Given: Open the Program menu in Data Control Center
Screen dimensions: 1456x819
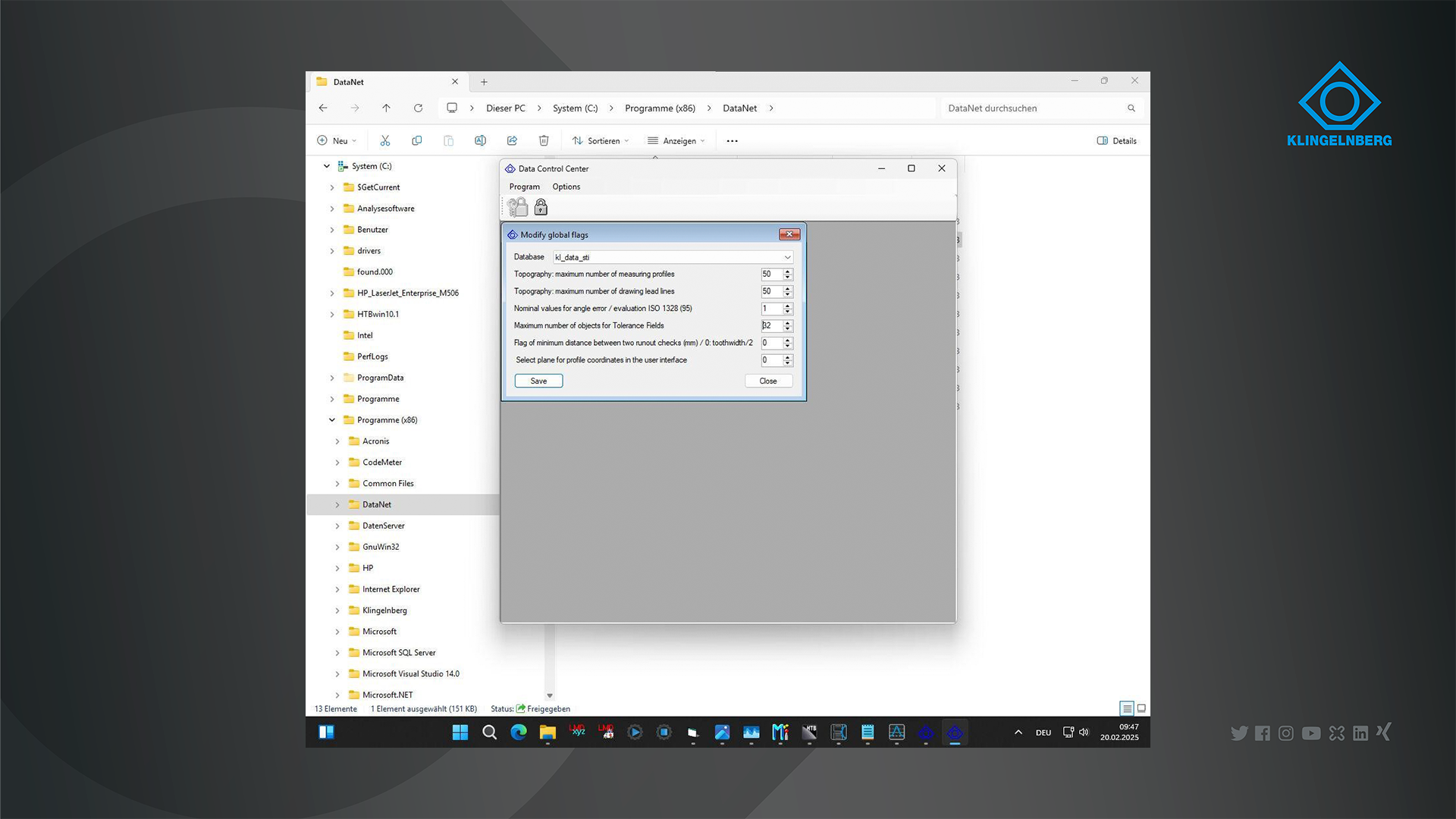Looking at the screenshot, I should (525, 187).
